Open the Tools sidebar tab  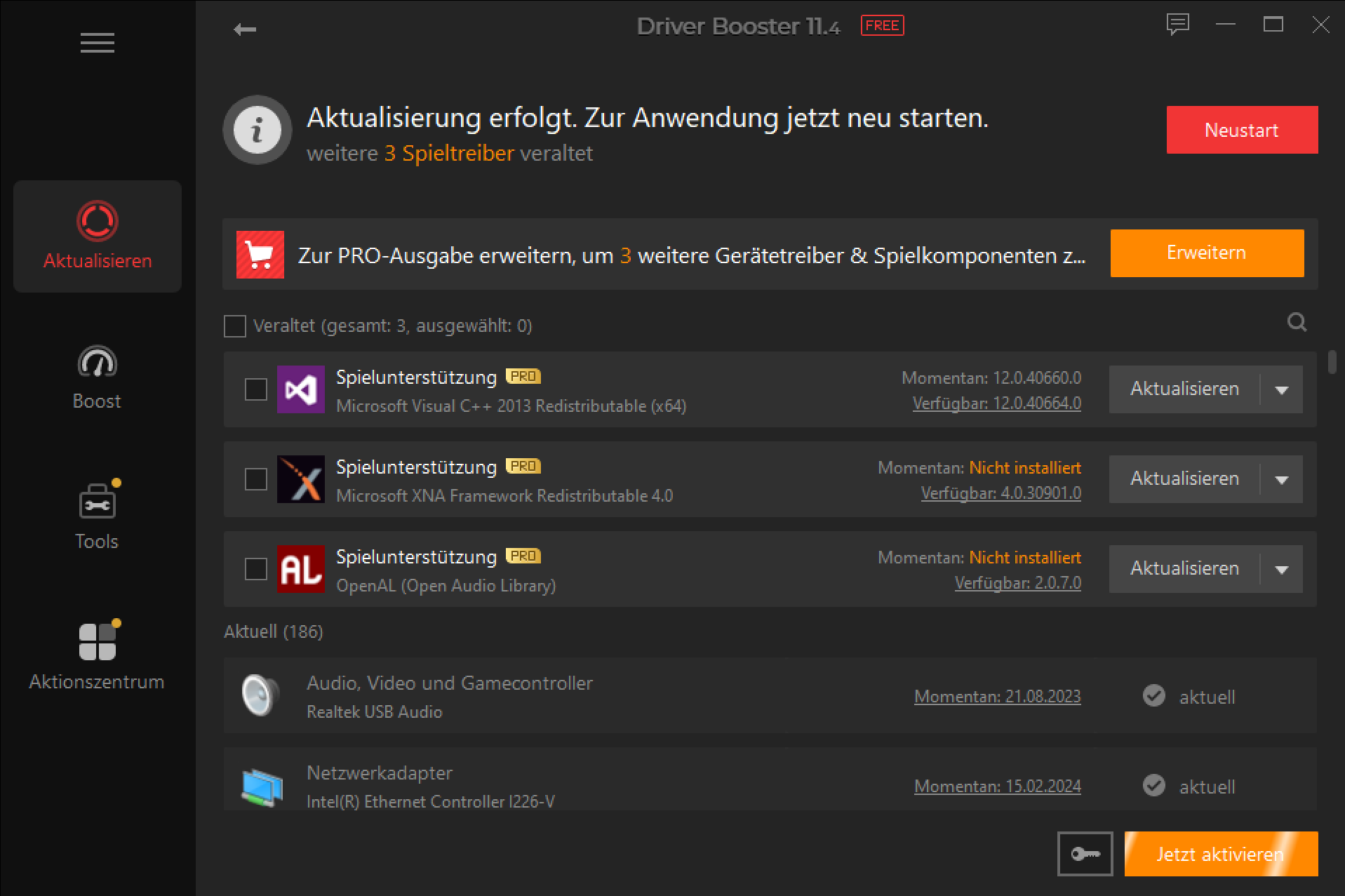(x=97, y=516)
